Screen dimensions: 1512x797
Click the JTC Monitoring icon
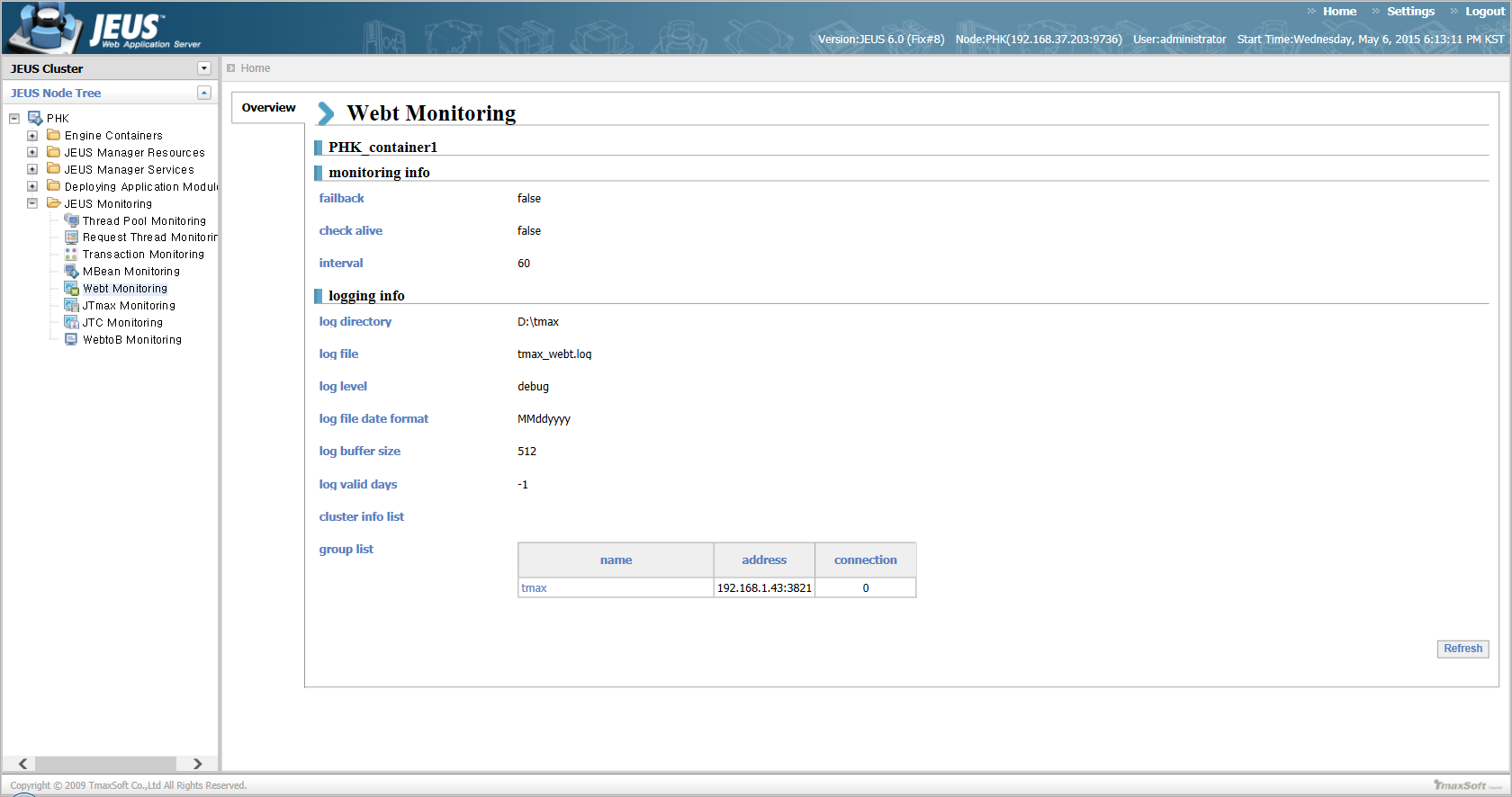[x=71, y=323]
